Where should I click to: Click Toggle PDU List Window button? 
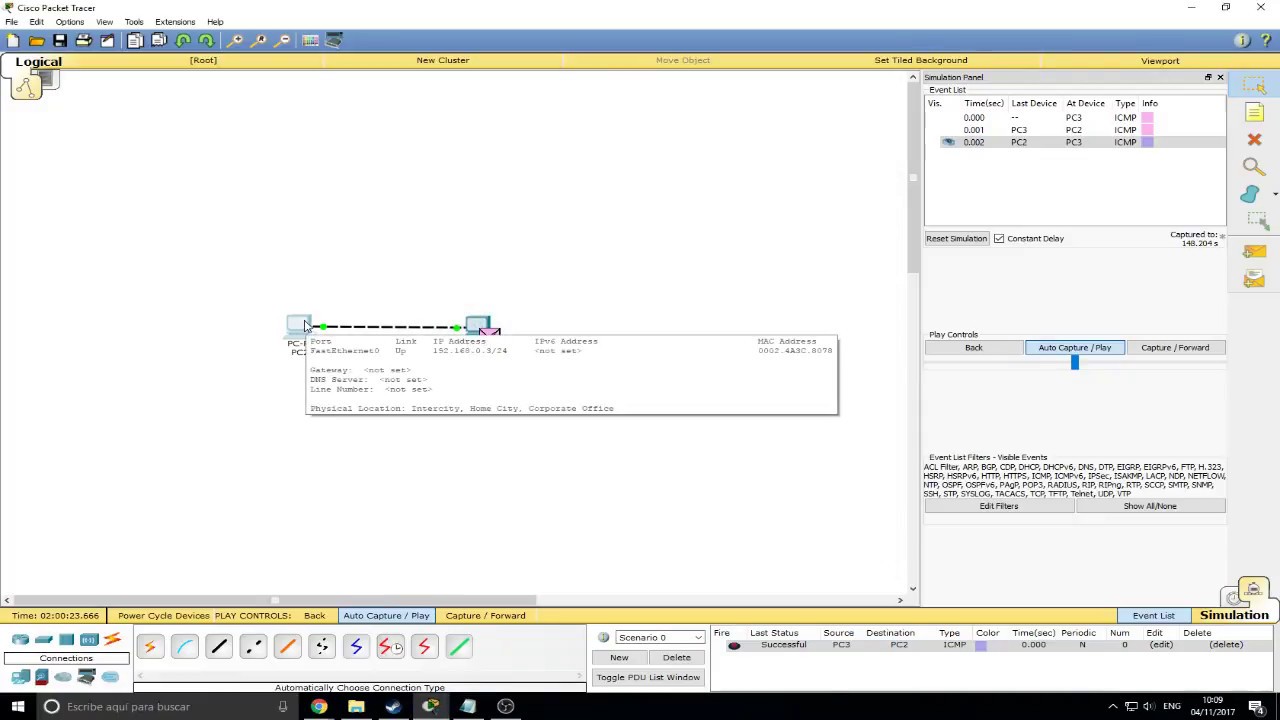648,677
